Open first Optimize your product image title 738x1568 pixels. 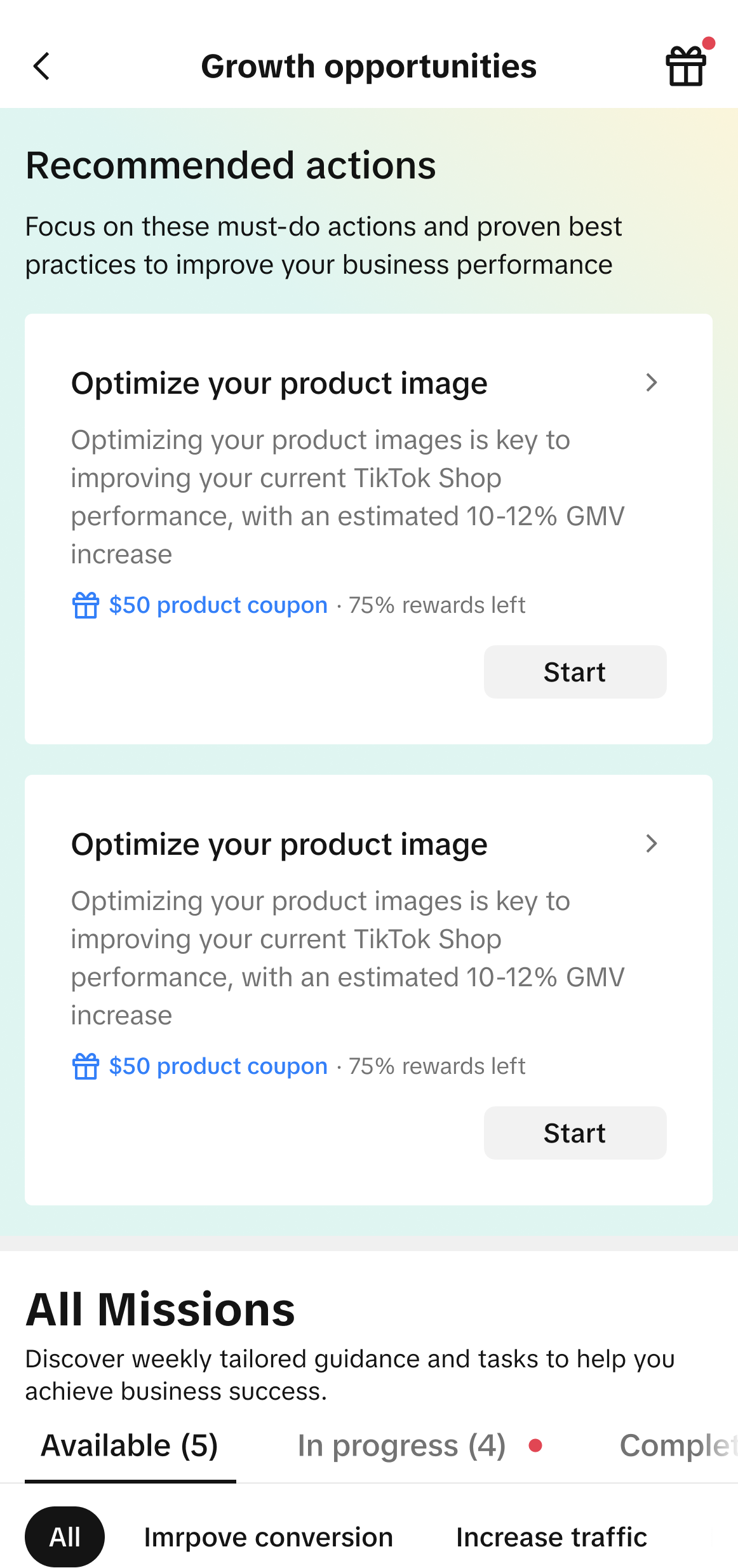(279, 383)
